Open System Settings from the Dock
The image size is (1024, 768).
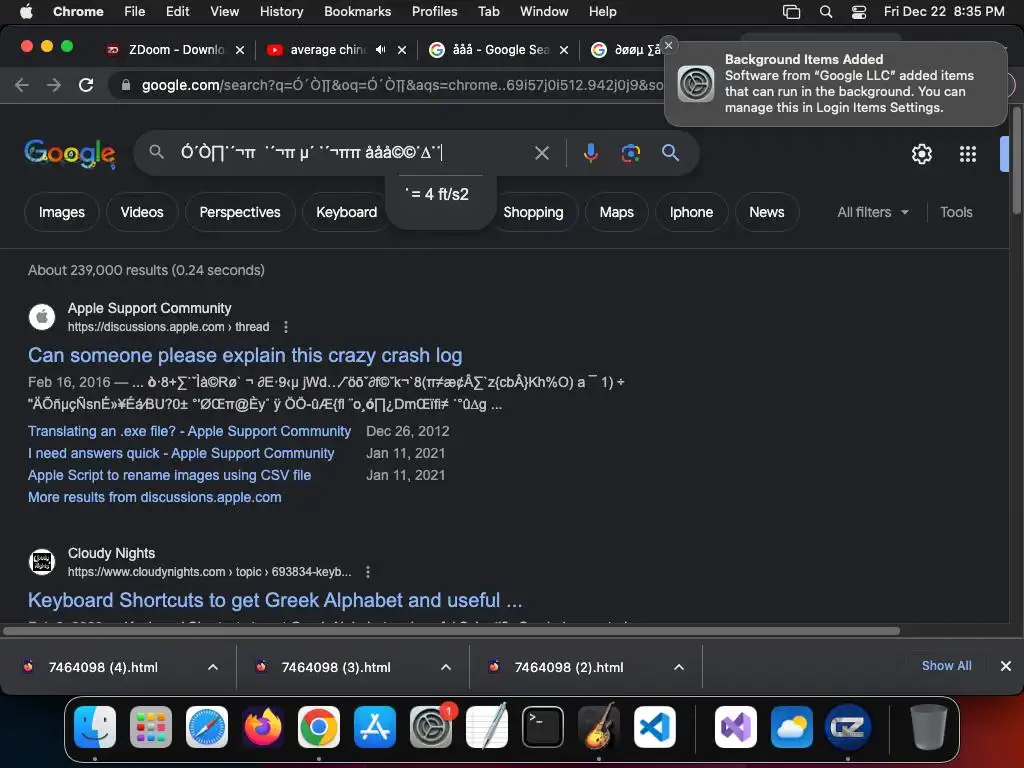(431, 727)
